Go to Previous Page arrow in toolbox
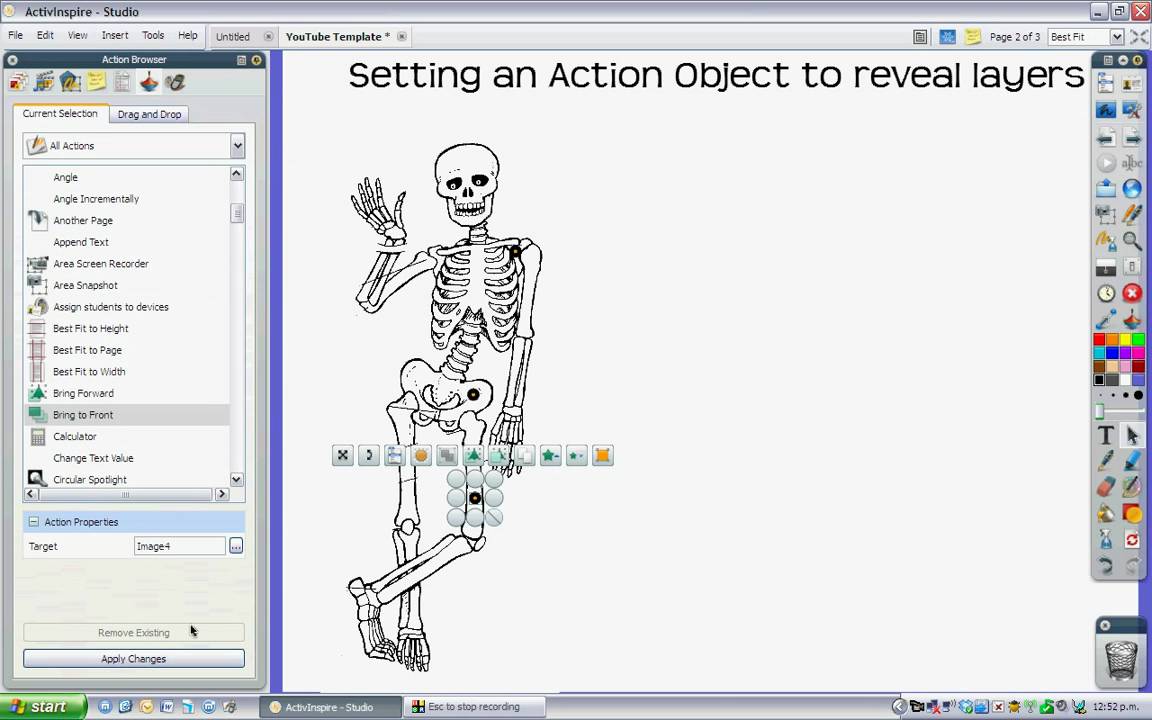Screen dimensions: 1152x720 tap(1106, 137)
